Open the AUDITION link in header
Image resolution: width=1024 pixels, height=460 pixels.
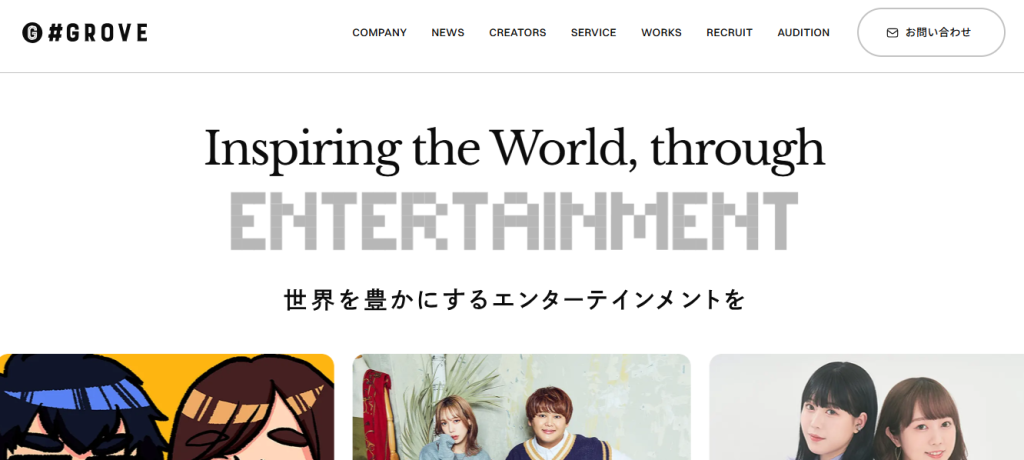tap(803, 33)
